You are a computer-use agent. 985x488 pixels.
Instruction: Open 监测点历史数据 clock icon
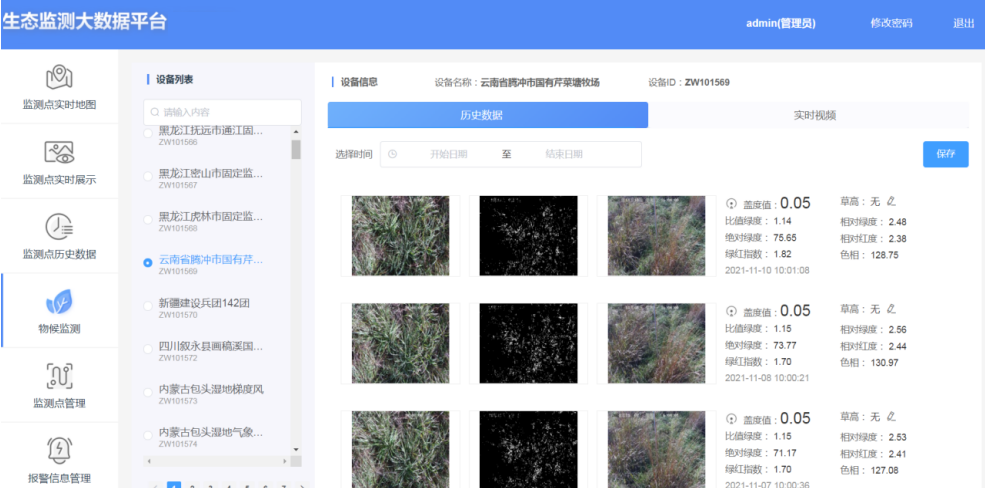click(x=59, y=227)
